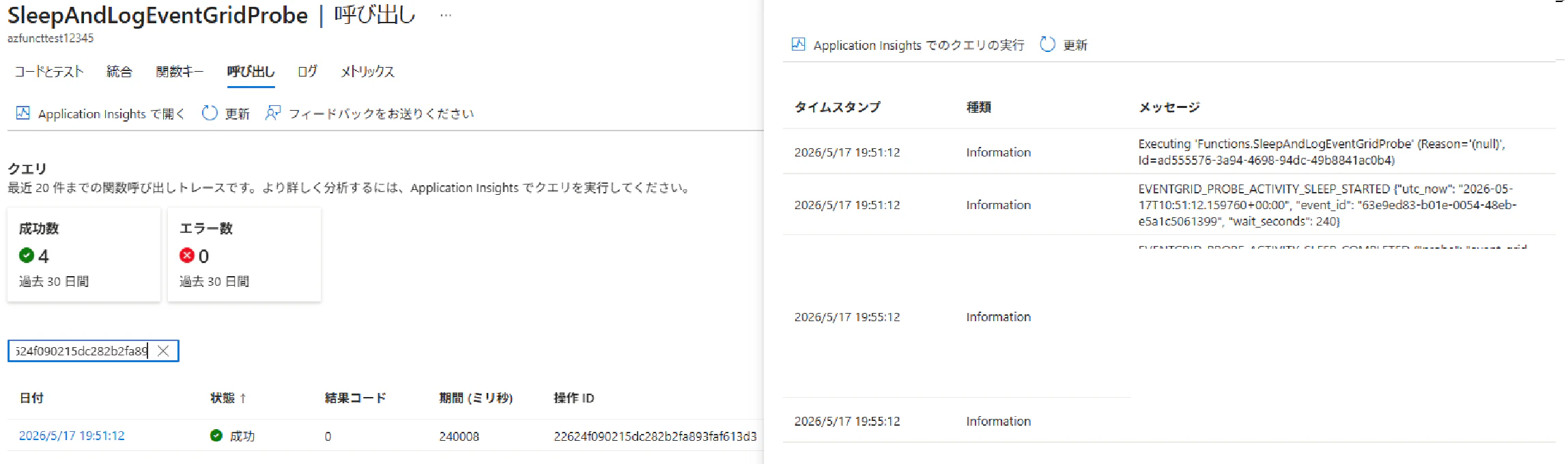The image size is (1568, 464).
Task: Sort by the 状態 column header
Action: pyautogui.click(x=228, y=398)
